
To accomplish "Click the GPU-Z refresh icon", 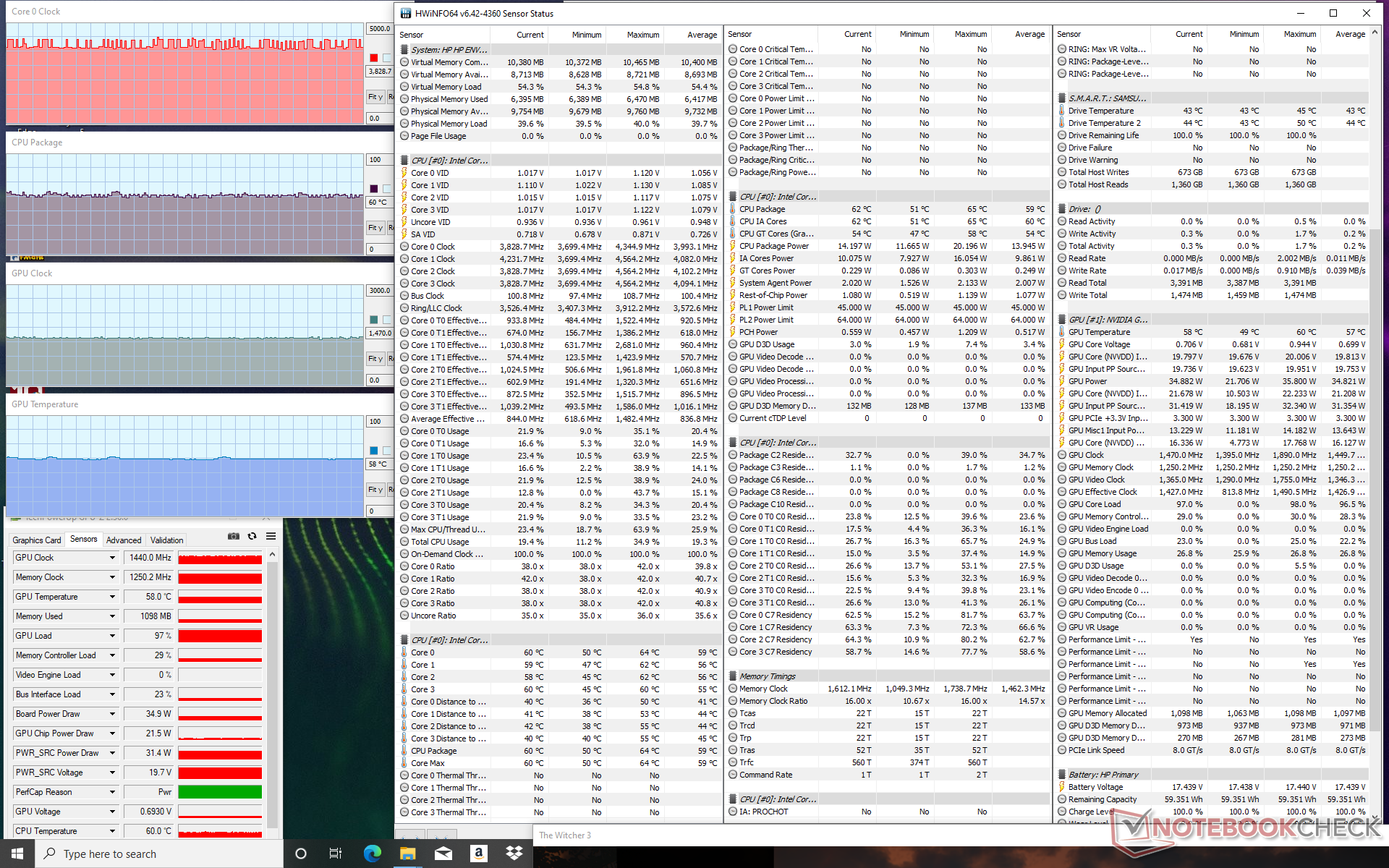I will click(x=252, y=536).
